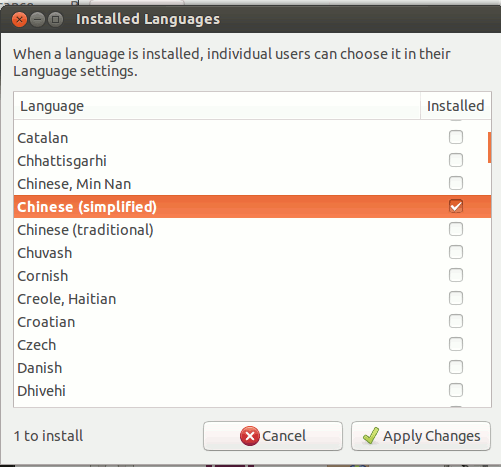Select the Creole, Haitian row
Viewport: 501px width, 467px height.
point(252,299)
